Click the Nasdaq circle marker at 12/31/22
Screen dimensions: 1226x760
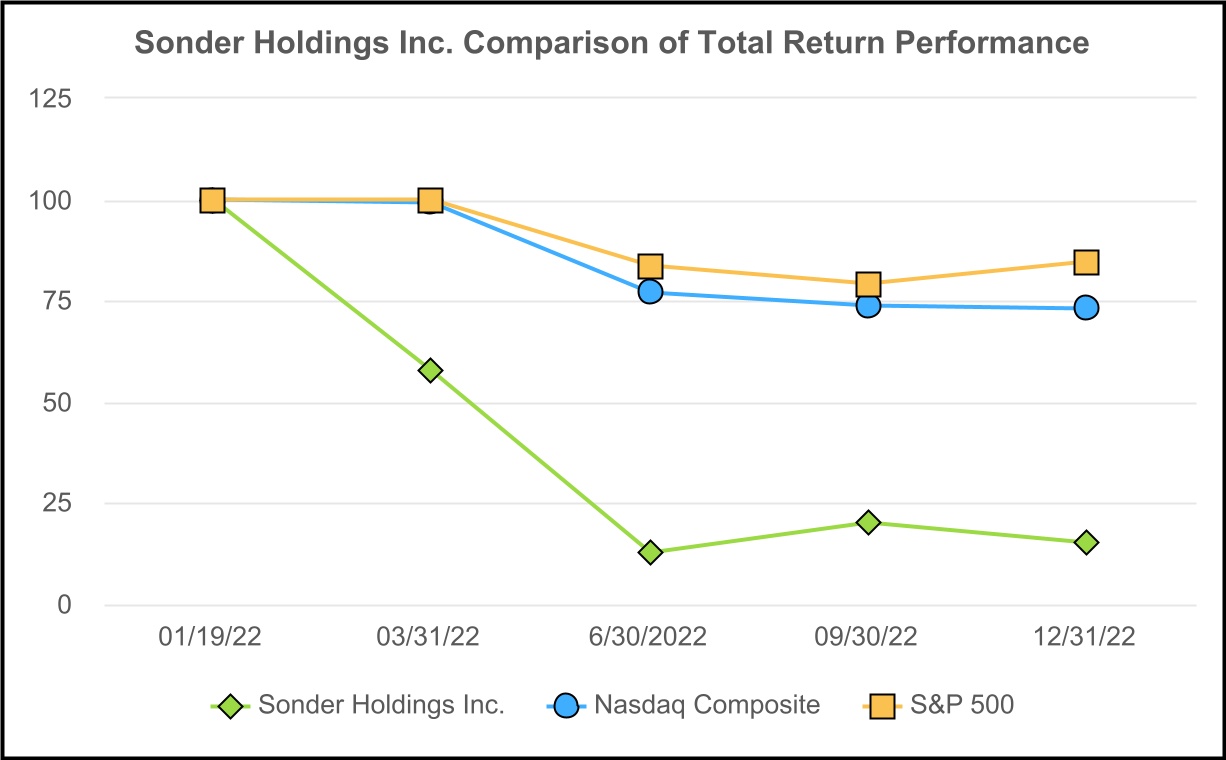coord(1087,307)
